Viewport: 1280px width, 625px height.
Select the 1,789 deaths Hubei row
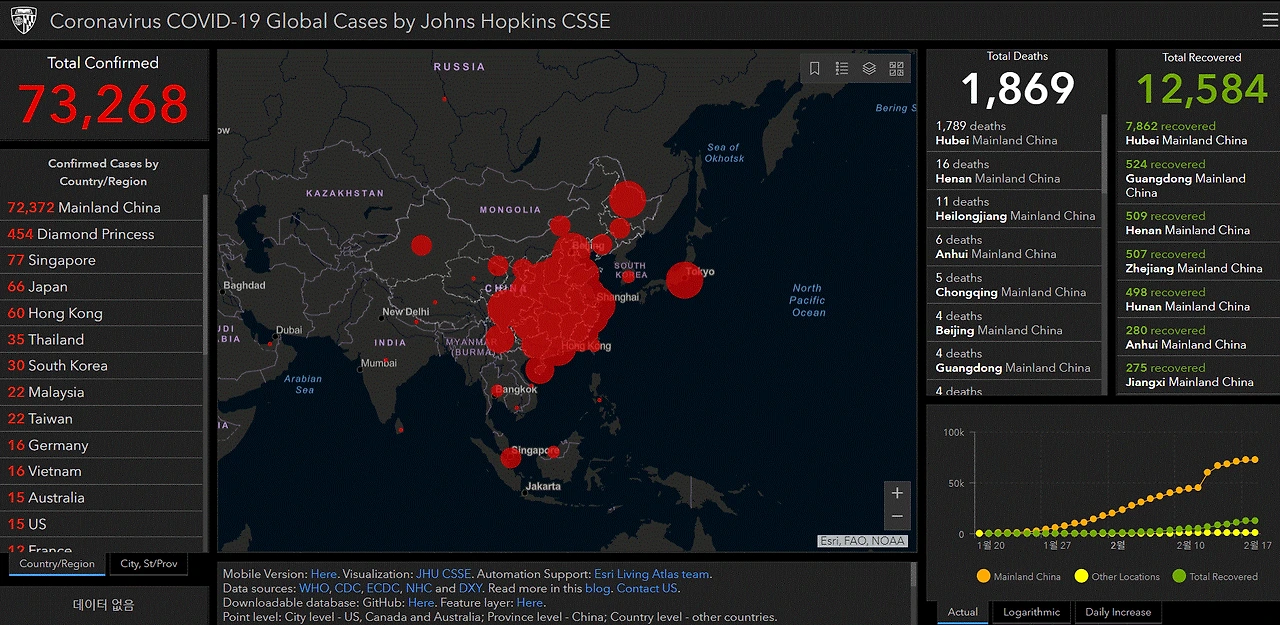coord(1014,133)
